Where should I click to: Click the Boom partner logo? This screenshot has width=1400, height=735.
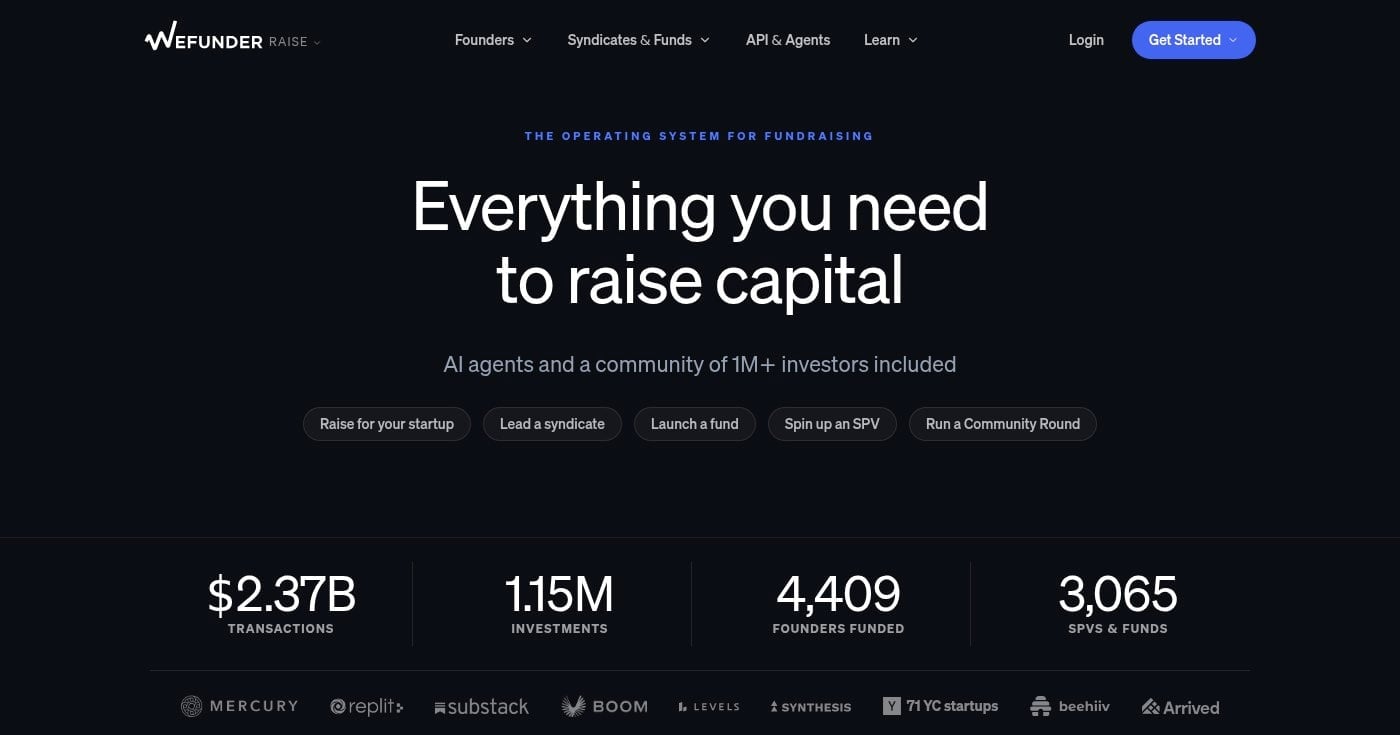tap(605, 706)
